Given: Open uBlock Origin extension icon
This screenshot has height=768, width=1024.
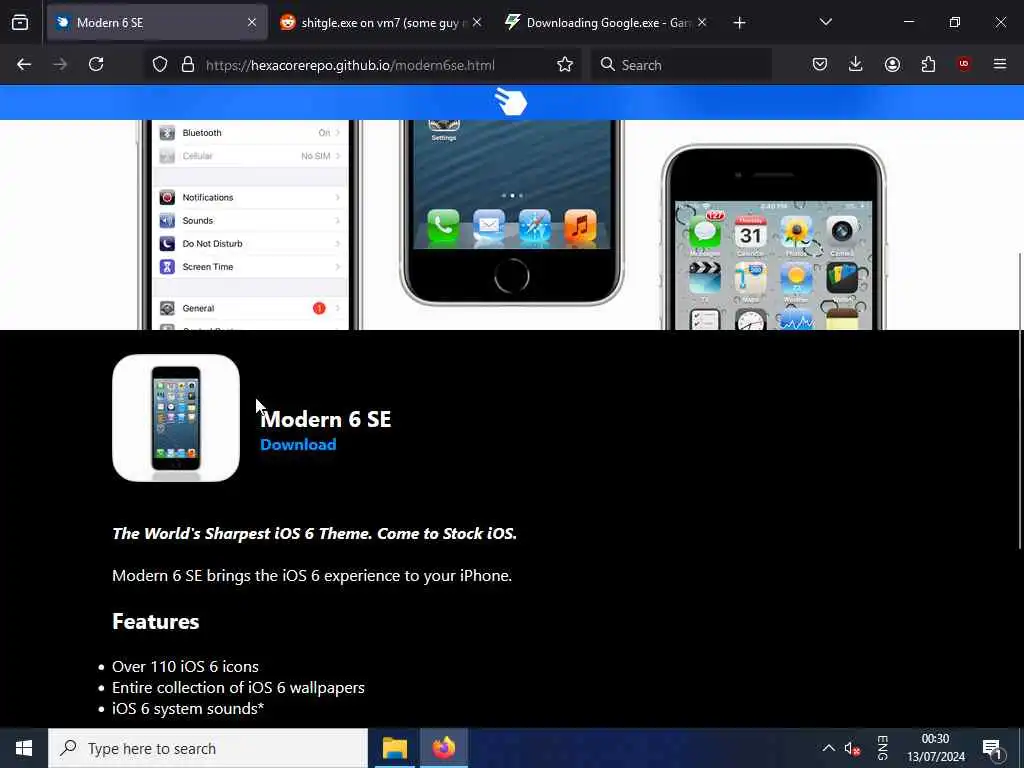Looking at the screenshot, I should point(964,64).
